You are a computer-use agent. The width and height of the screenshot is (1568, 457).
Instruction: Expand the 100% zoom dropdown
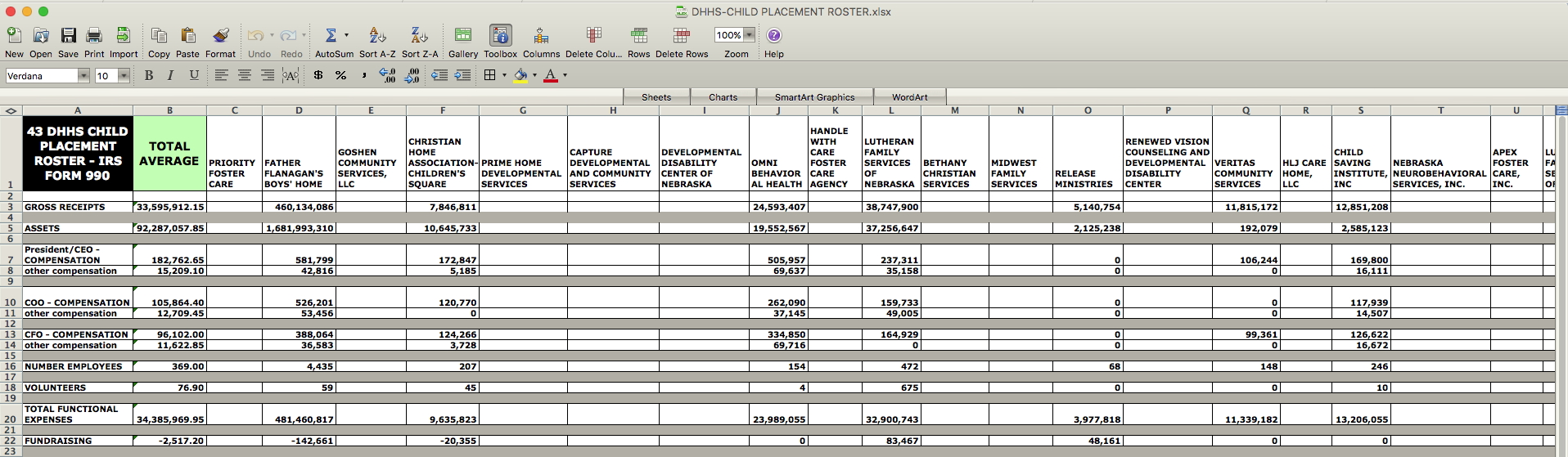(749, 35)
